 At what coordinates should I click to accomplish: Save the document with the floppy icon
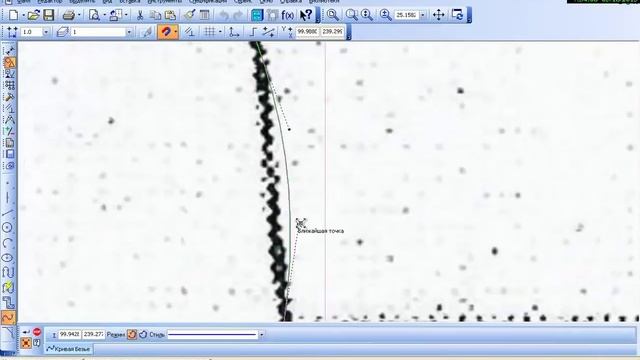[x=49, y=16]
